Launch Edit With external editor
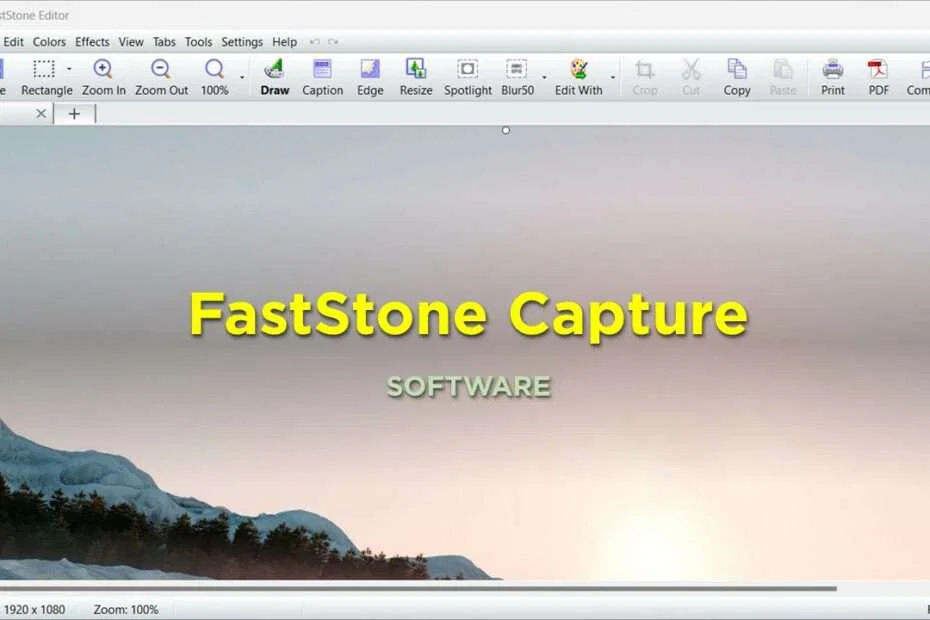 (579, 75)
